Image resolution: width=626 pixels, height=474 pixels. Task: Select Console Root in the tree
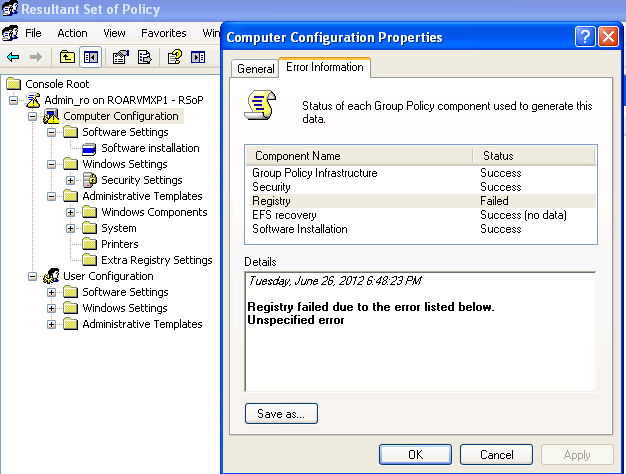pyautogui.click(x=57, y=84)
